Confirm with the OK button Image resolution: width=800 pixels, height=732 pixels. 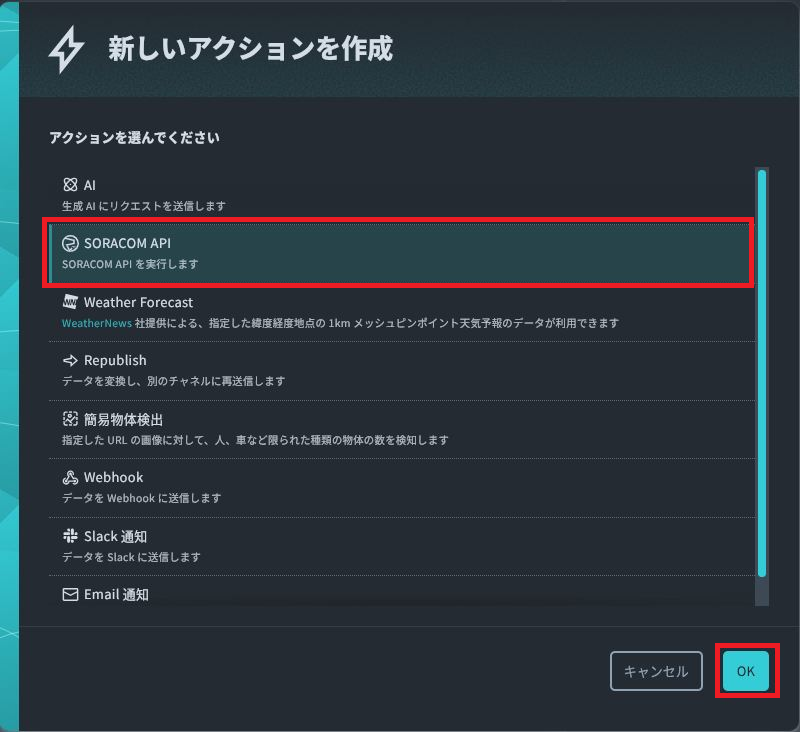pyautogui.click(x=745, y=671)
